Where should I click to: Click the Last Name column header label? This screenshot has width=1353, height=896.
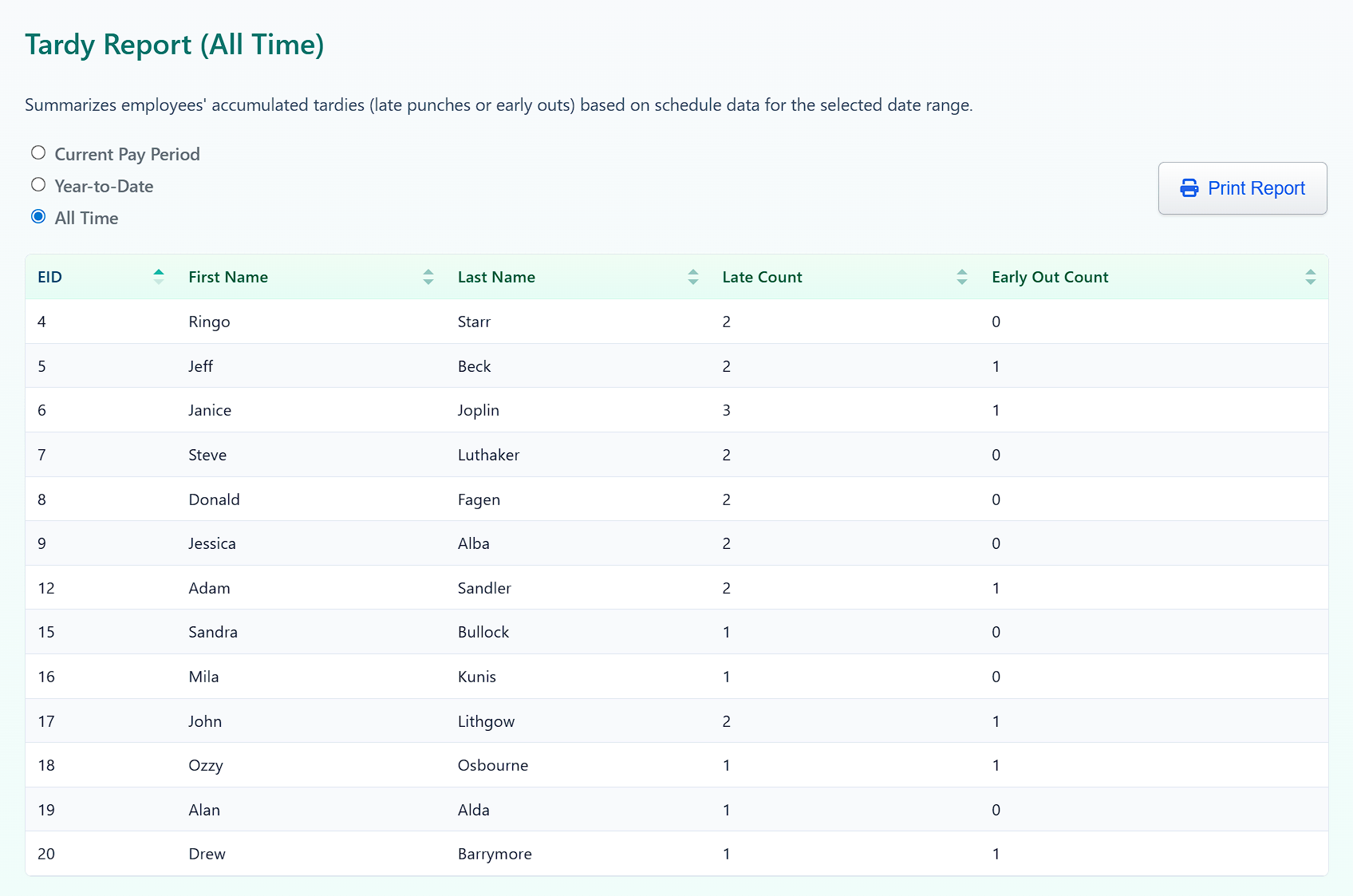(x=496, y=277)
